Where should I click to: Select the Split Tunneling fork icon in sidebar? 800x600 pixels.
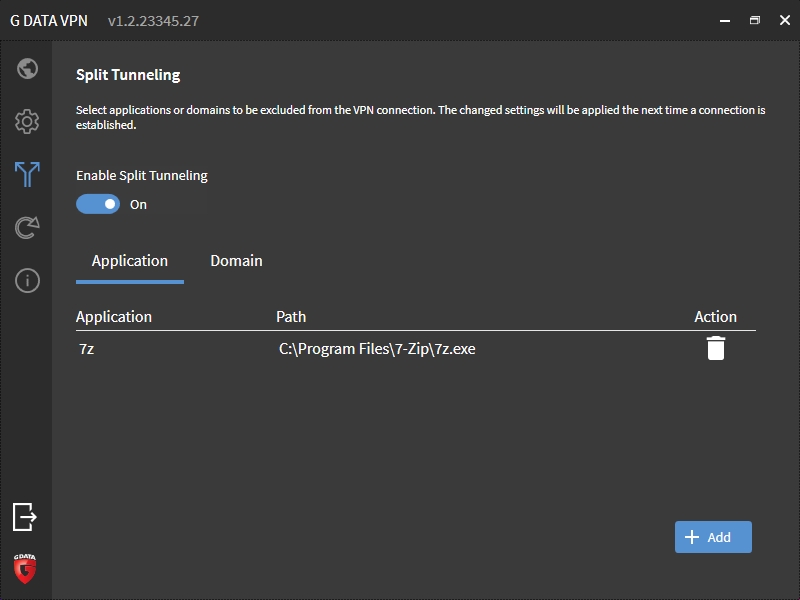point(27,174)
